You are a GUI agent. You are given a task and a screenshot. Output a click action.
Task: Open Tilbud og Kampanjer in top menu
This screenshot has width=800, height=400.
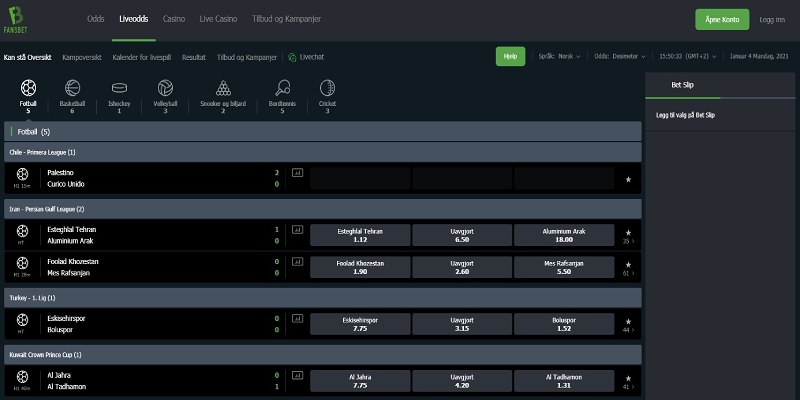[286, 19]
